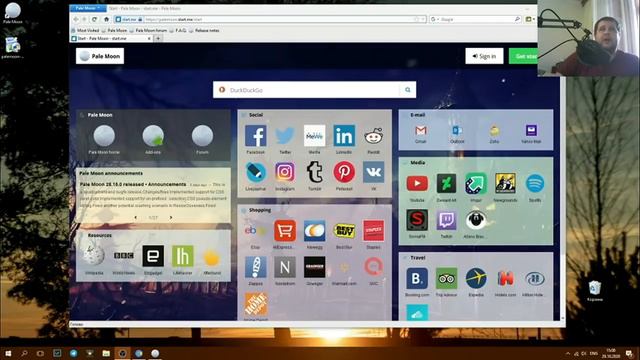Open the Engadget tile in Resources

tap(153, 256)
